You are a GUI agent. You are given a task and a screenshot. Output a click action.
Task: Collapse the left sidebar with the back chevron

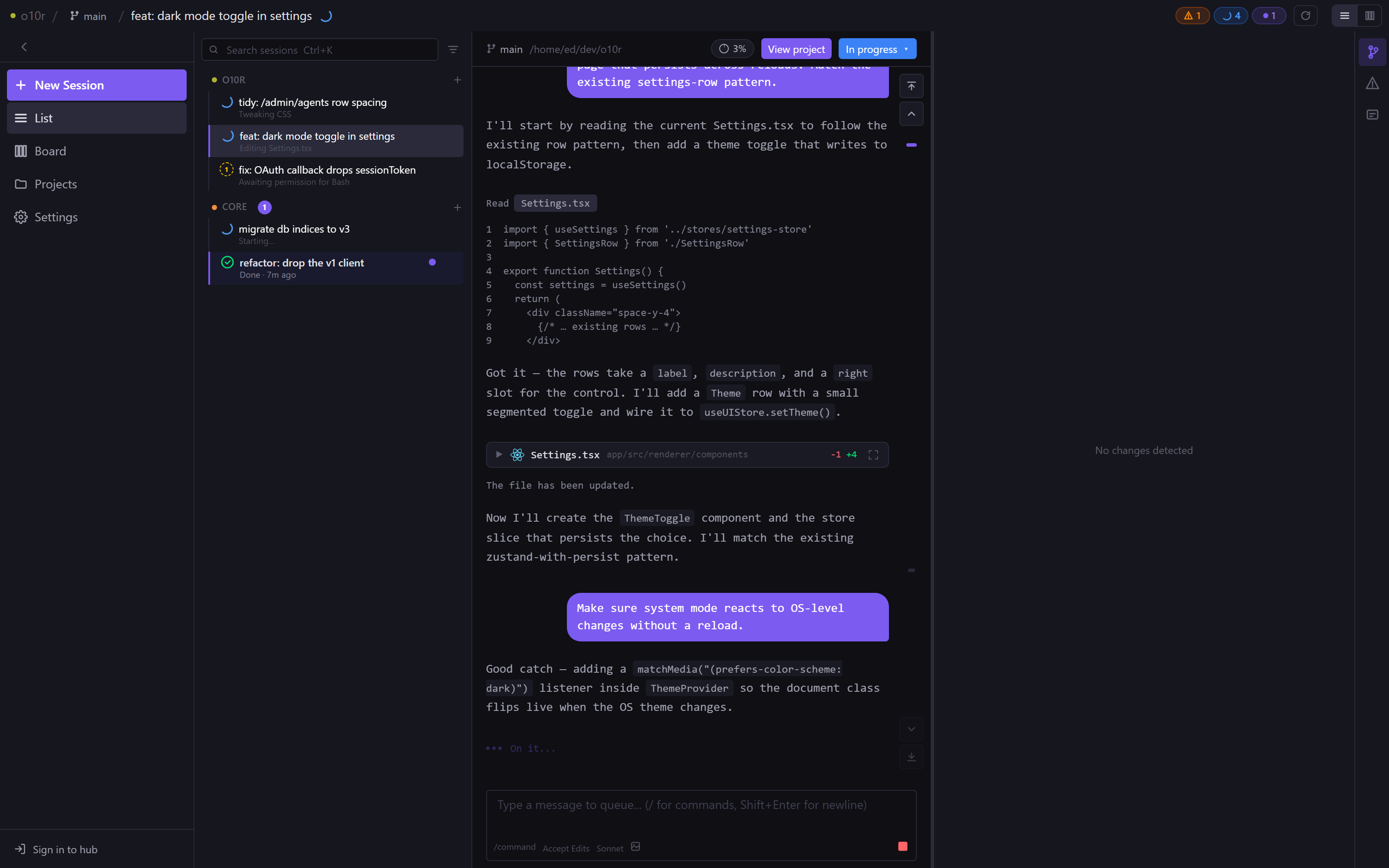[x=24, y=47]
